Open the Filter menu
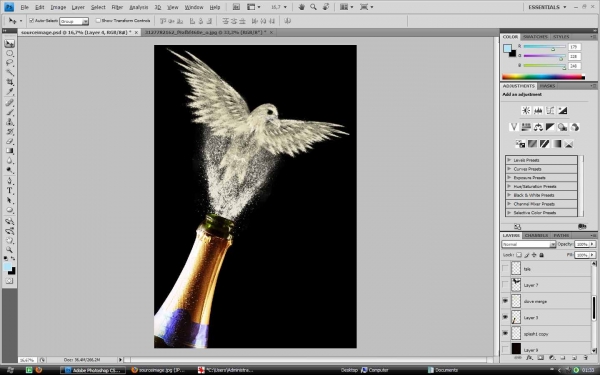The height and width of the screenshot is (375, 600). point(117,7)
